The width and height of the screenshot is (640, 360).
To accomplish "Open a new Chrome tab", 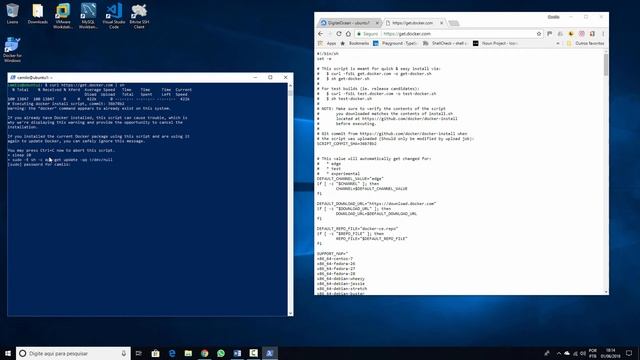I will (453, 23).
